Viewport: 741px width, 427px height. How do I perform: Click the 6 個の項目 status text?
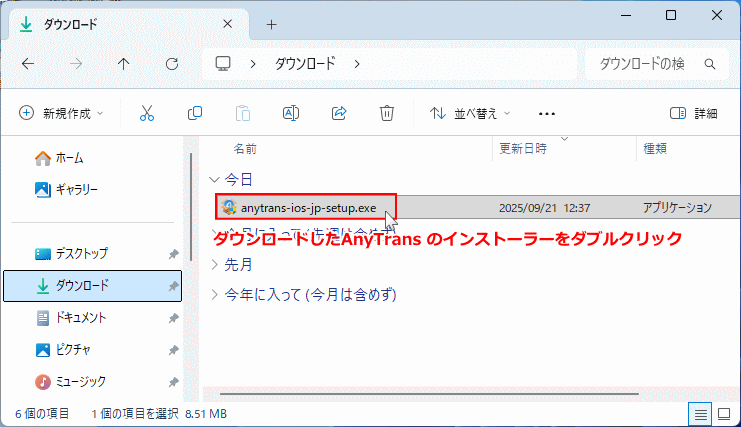click(42, 414)
